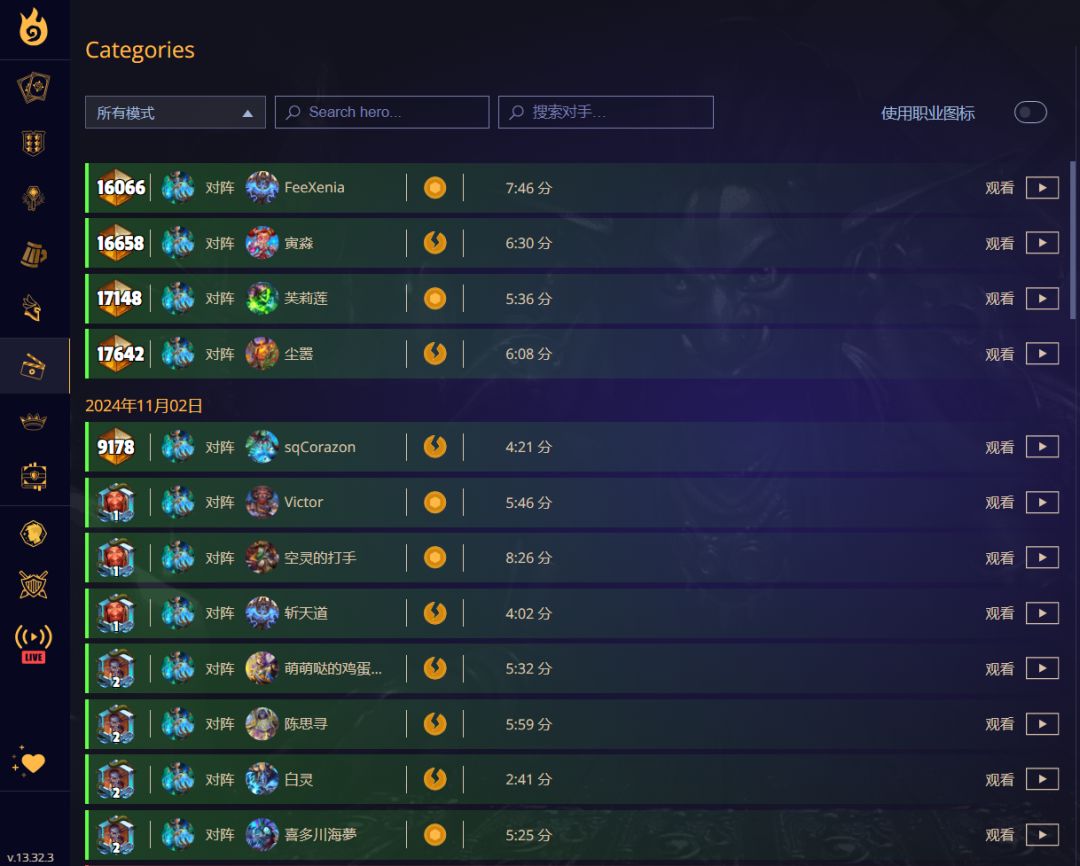Click the 搜索对手 opponent search field
The width and height of the screenshot is (1080, 866).
pyautogui.click(x=605, y=112)
